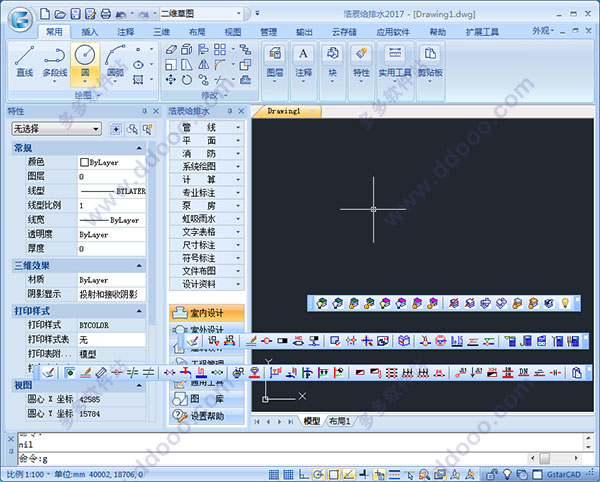Select the 圆 circle tool
Image resolution: width=600 pixels, height=482 pixels.
click(85, 63)
